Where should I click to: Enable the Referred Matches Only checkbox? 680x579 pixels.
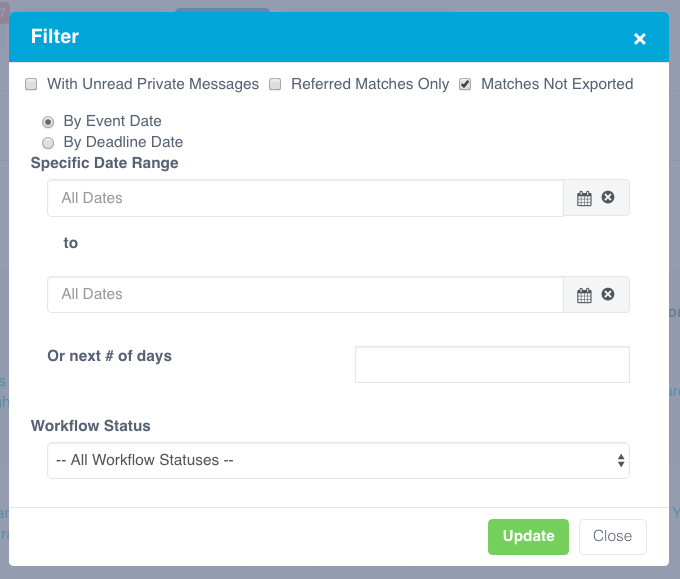(276, 85)
